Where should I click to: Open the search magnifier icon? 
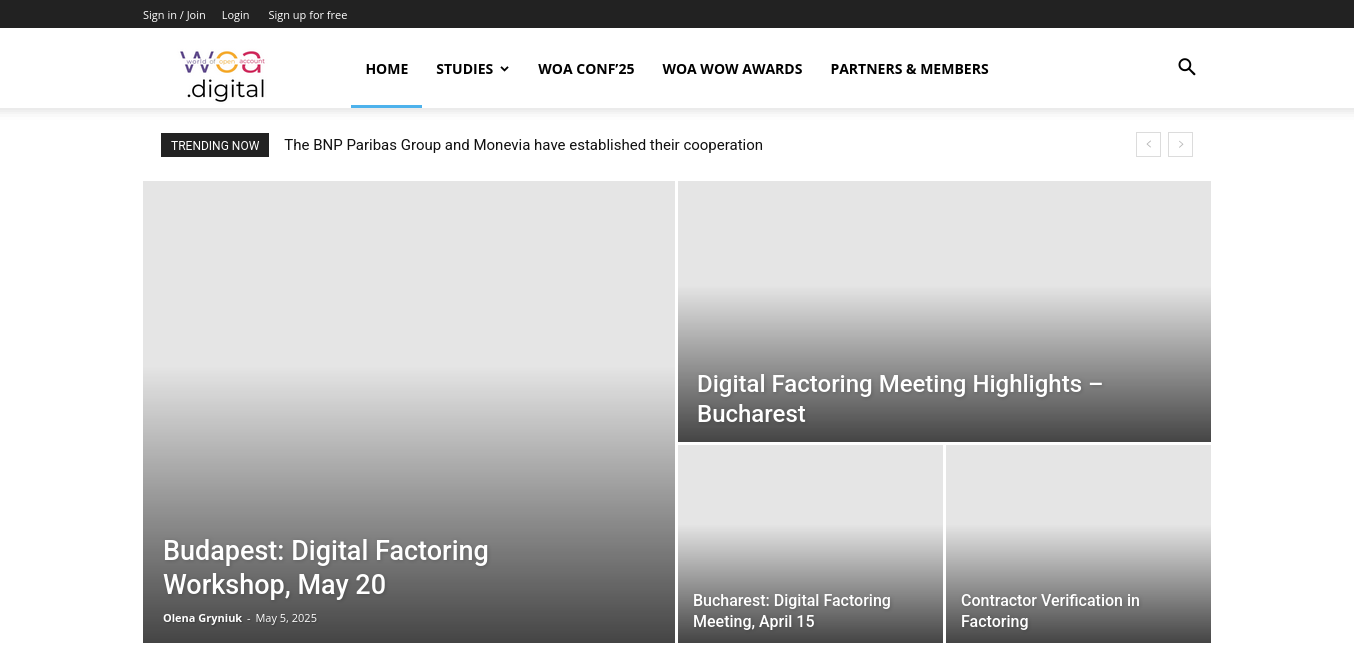tap(1186, 68)
